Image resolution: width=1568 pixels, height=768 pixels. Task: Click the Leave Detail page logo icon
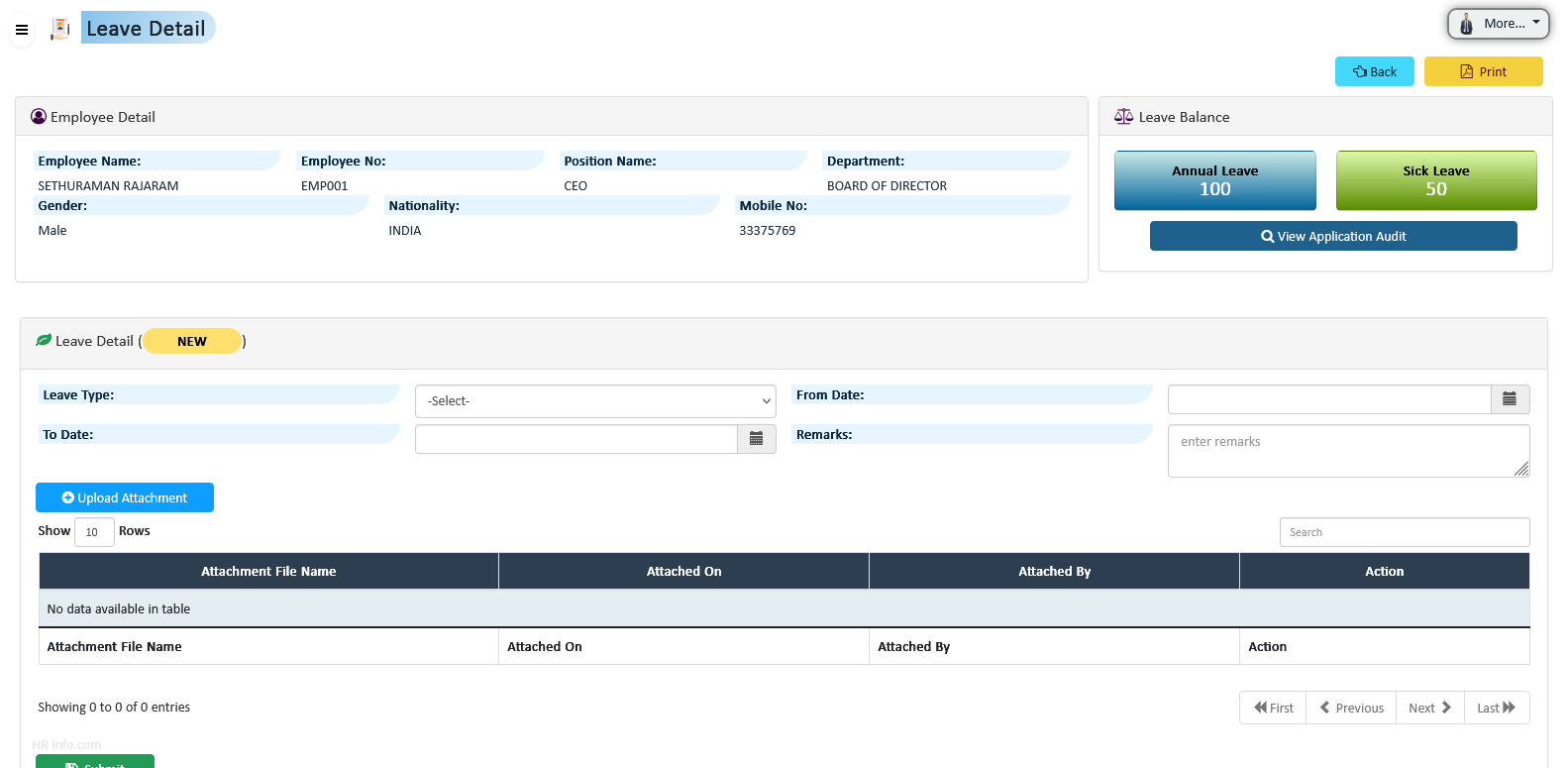coord(60,29)
